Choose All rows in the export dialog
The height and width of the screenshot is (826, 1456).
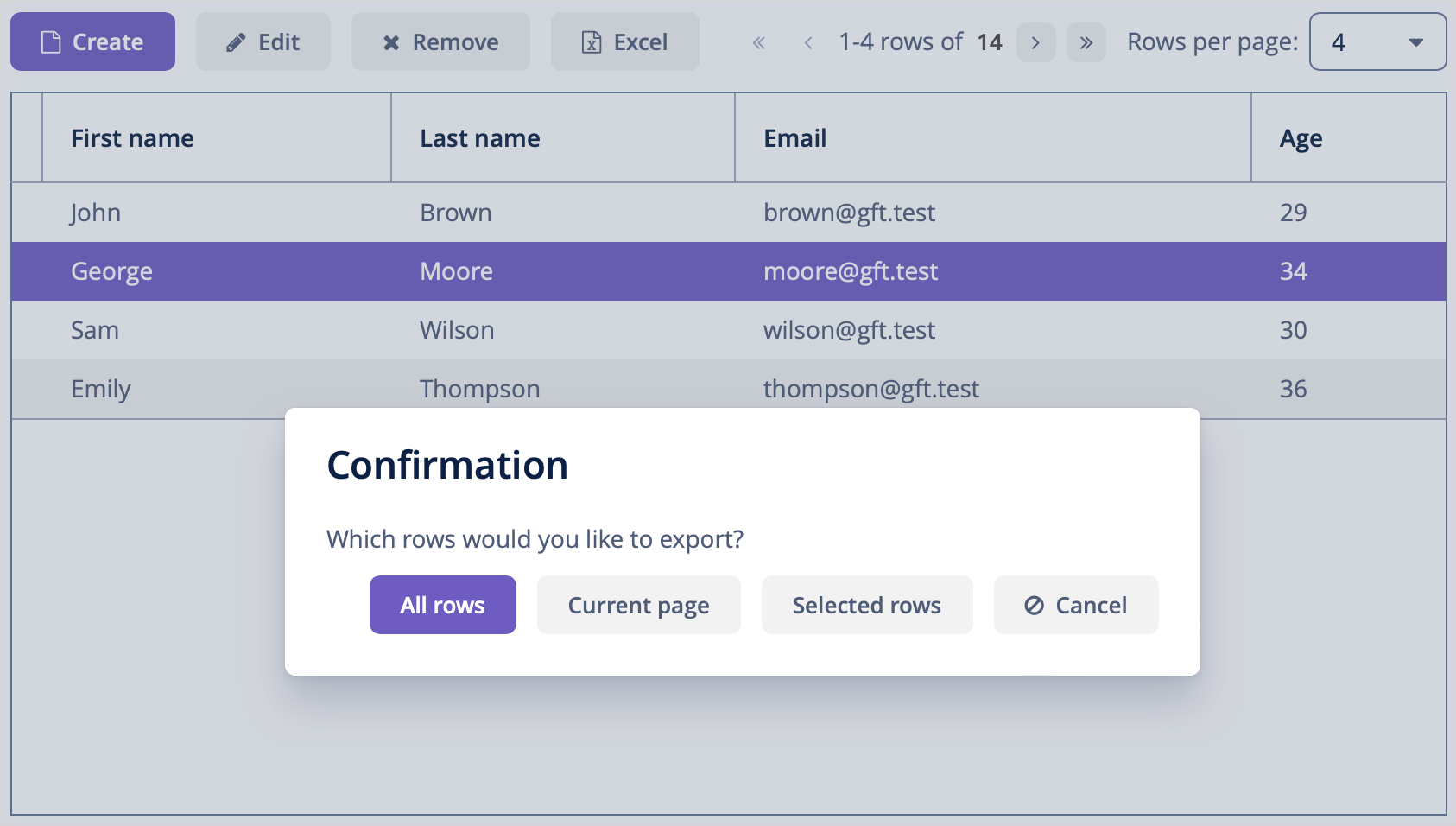(443, 605)
